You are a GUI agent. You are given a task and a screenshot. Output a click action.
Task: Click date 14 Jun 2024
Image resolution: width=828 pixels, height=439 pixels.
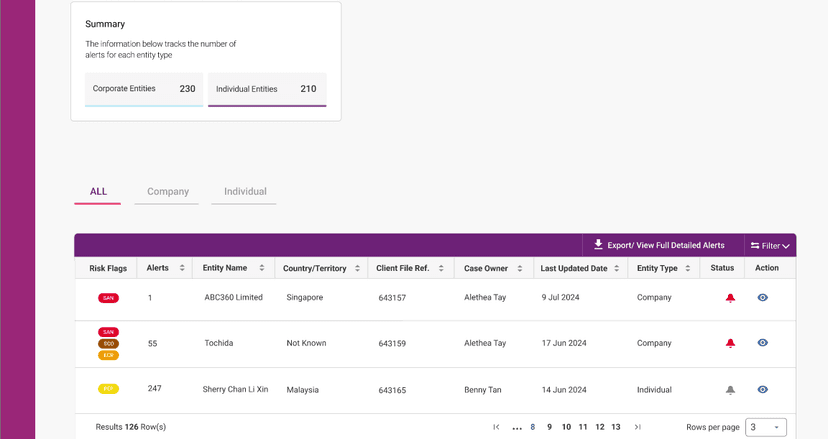click(564, 390)
